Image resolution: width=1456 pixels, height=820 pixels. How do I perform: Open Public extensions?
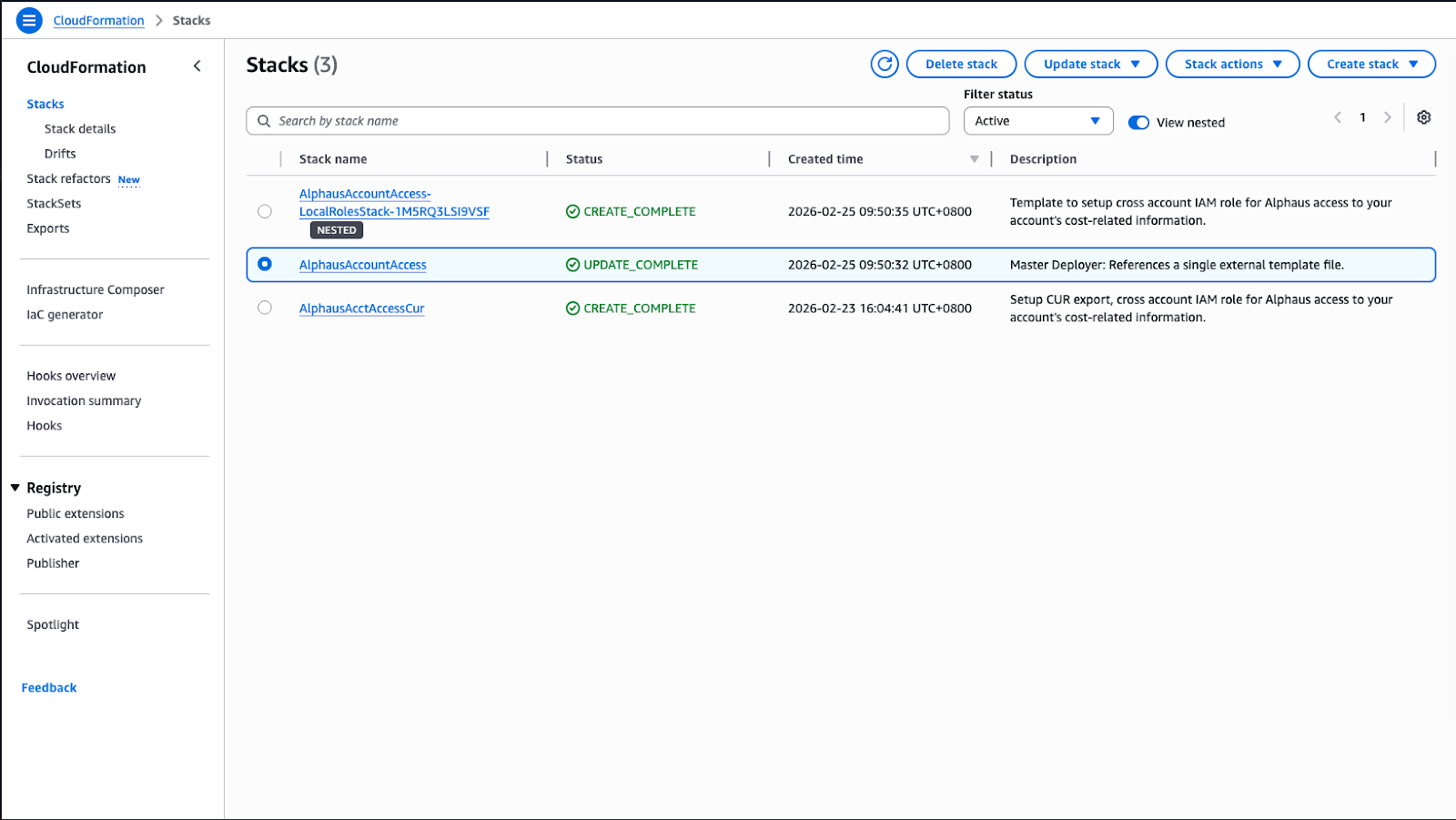pyautogui.click(x=76, y=513)
